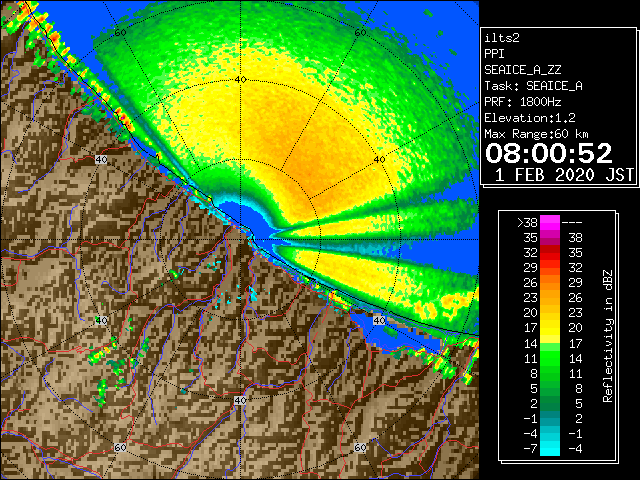Click the 60 km label over southeast land
Screen dimensions: 640x480
pos(360,448)
